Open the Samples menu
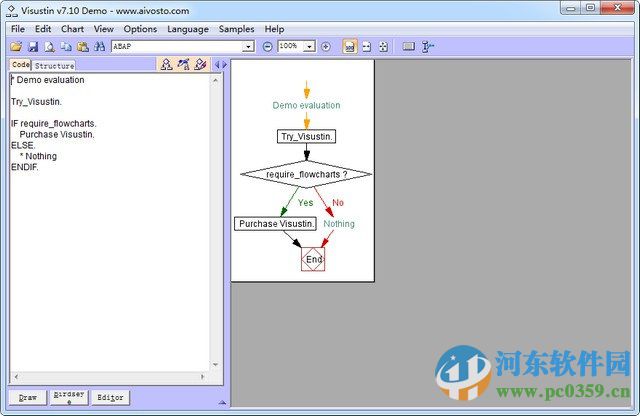The height and width of the screenshot is (416, 640). point(236,29)
